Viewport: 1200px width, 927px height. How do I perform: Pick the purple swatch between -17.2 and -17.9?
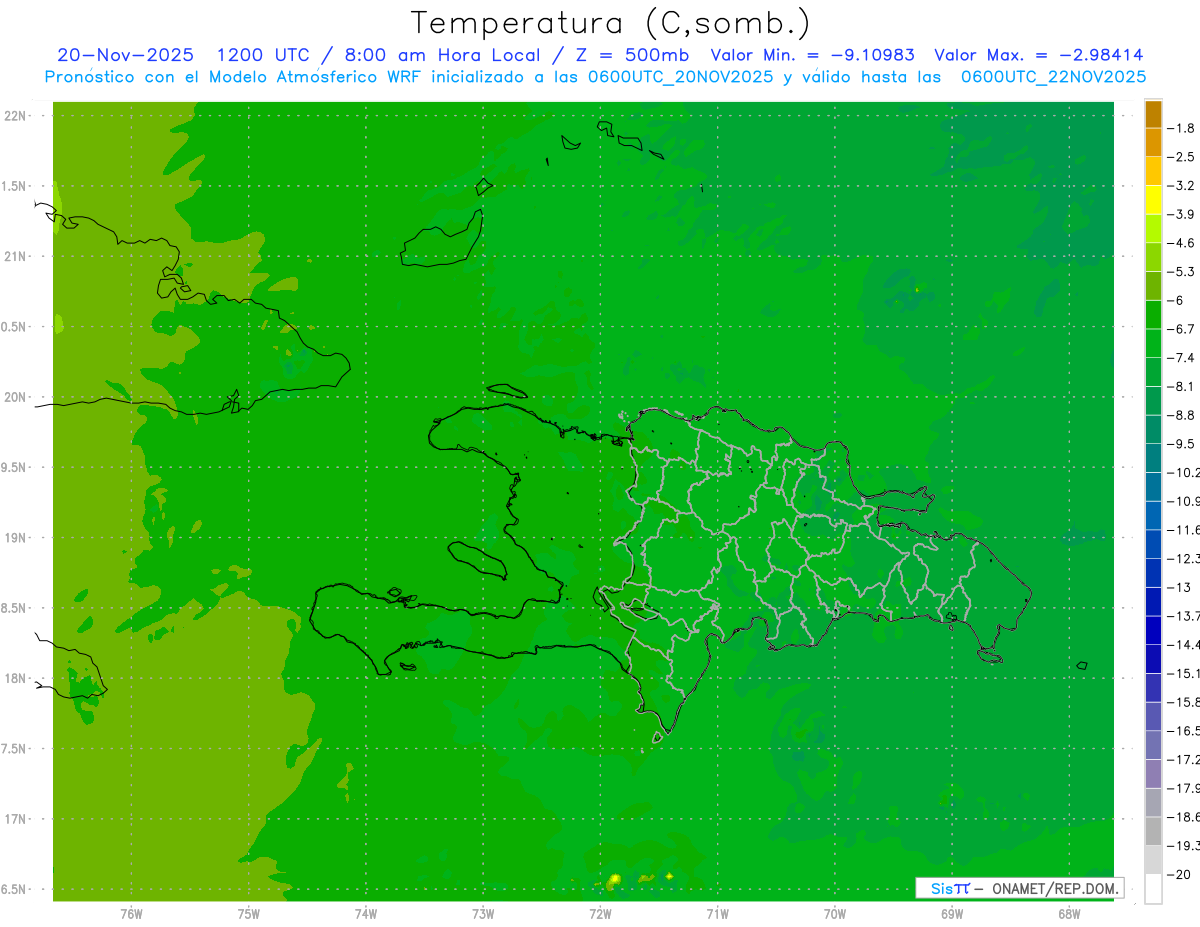tap(1153, 773)
